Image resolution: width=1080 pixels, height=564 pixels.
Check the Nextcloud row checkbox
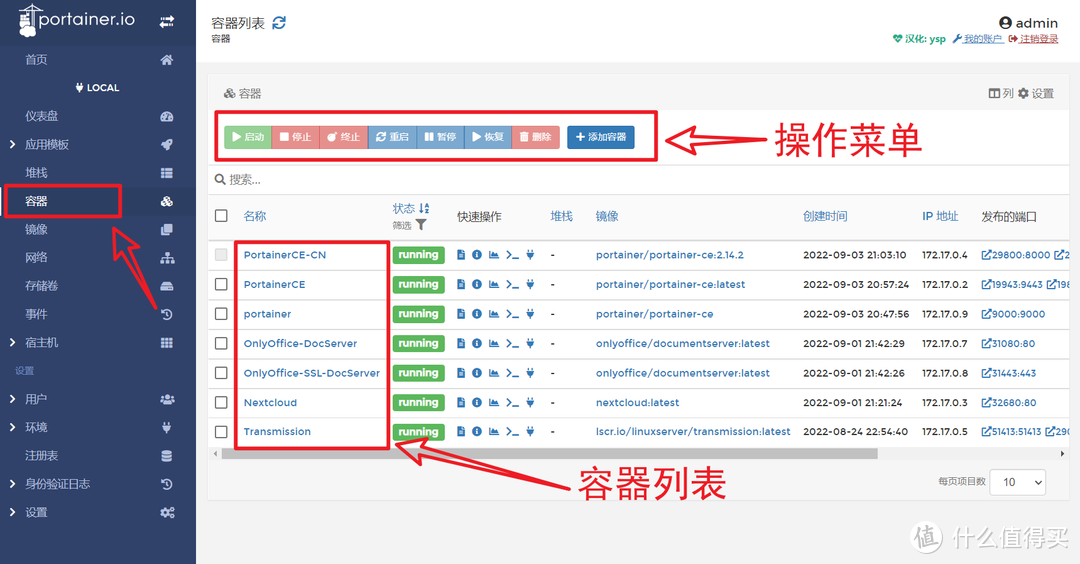coord(221,403)
